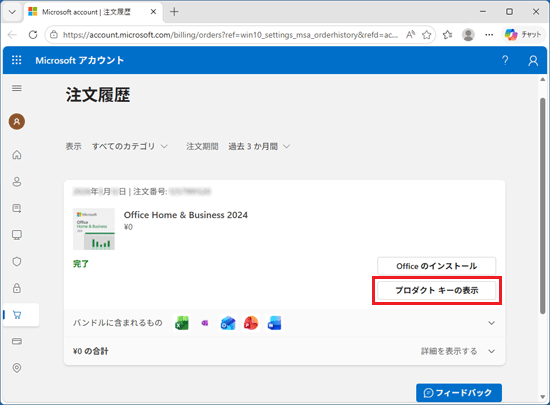Add this page to favorites star
This screenshot has width=550, height=405.
click(427, 35)
